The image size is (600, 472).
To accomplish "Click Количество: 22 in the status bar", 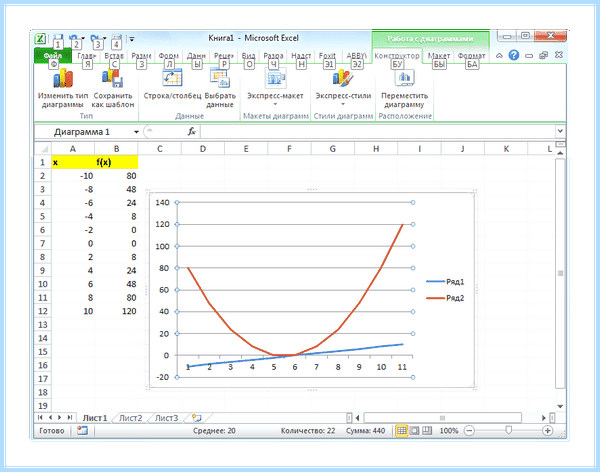I will point(308,431).
